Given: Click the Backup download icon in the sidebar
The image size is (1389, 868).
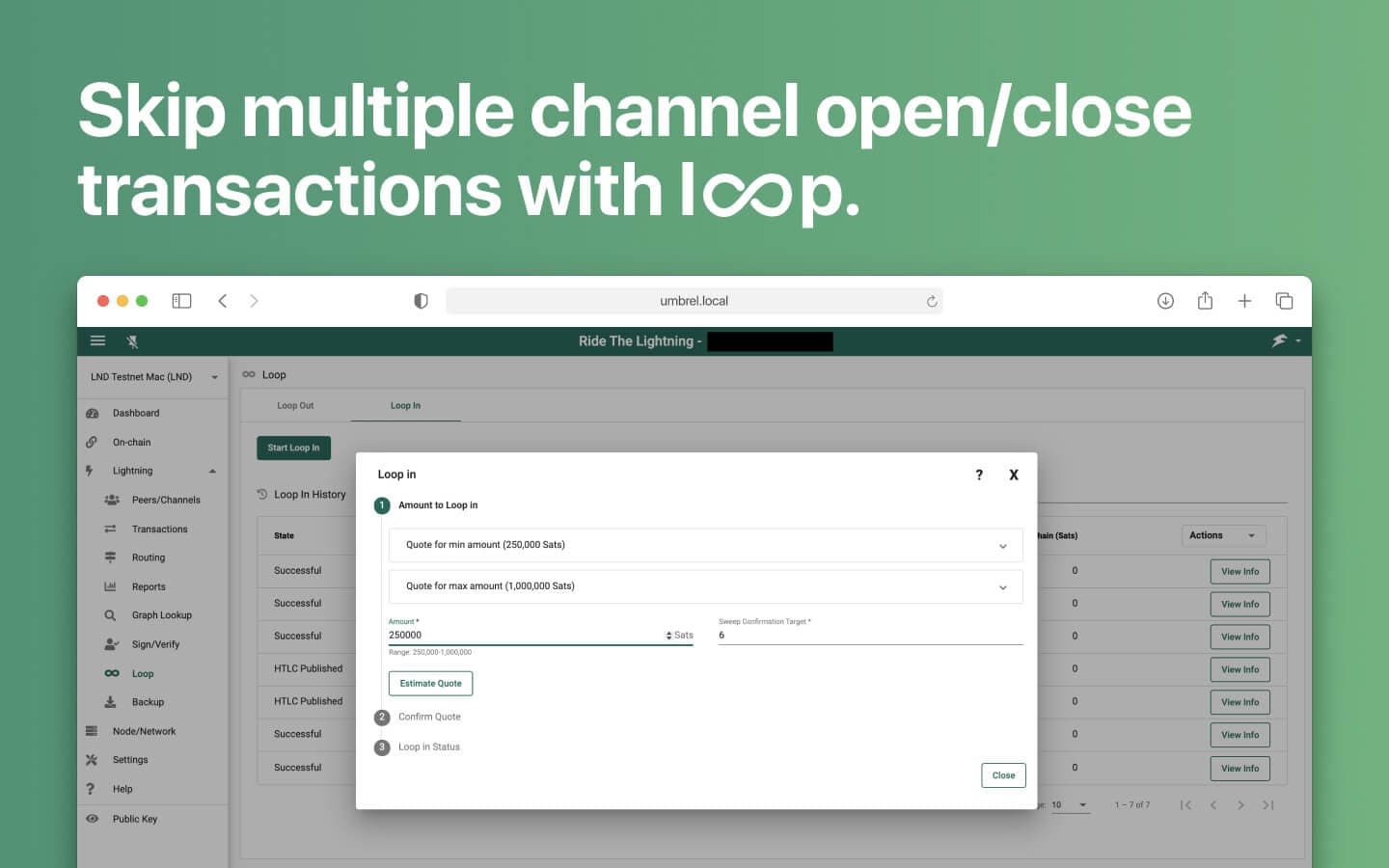Looking at the screenshot, I should pos(110,702).
